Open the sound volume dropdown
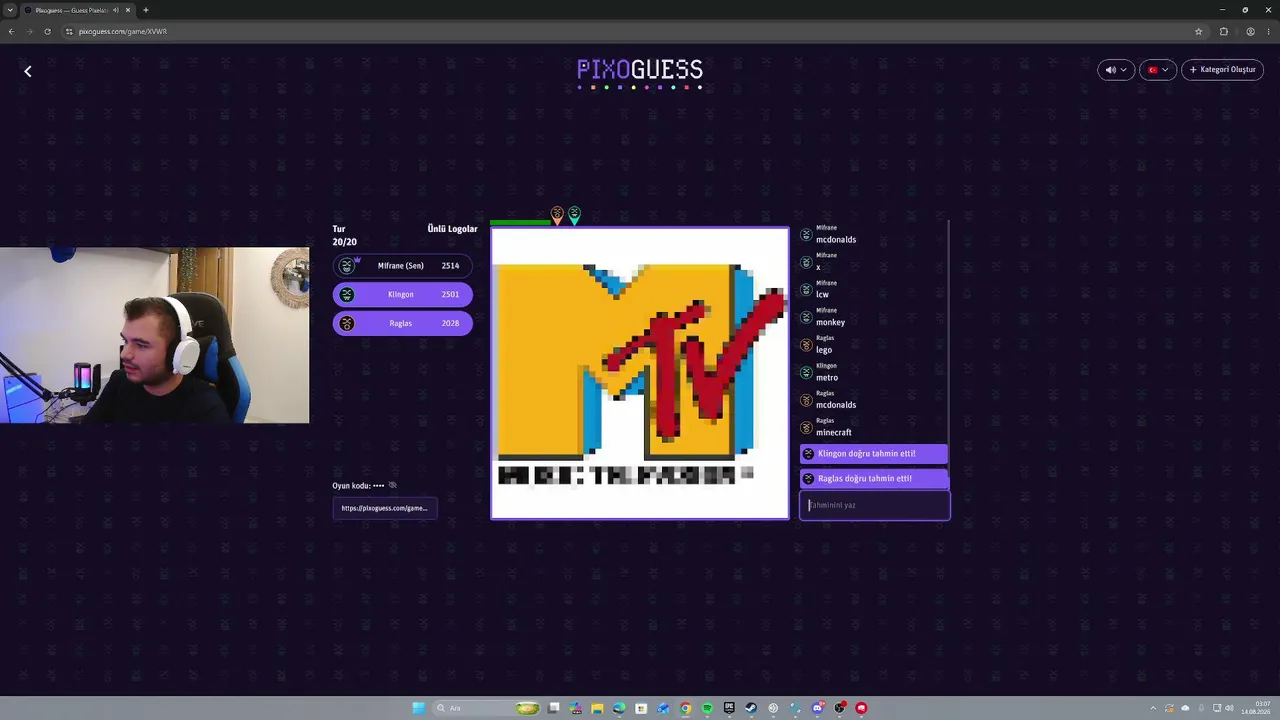1280x720 pixels. click(x=1116, y=70)
